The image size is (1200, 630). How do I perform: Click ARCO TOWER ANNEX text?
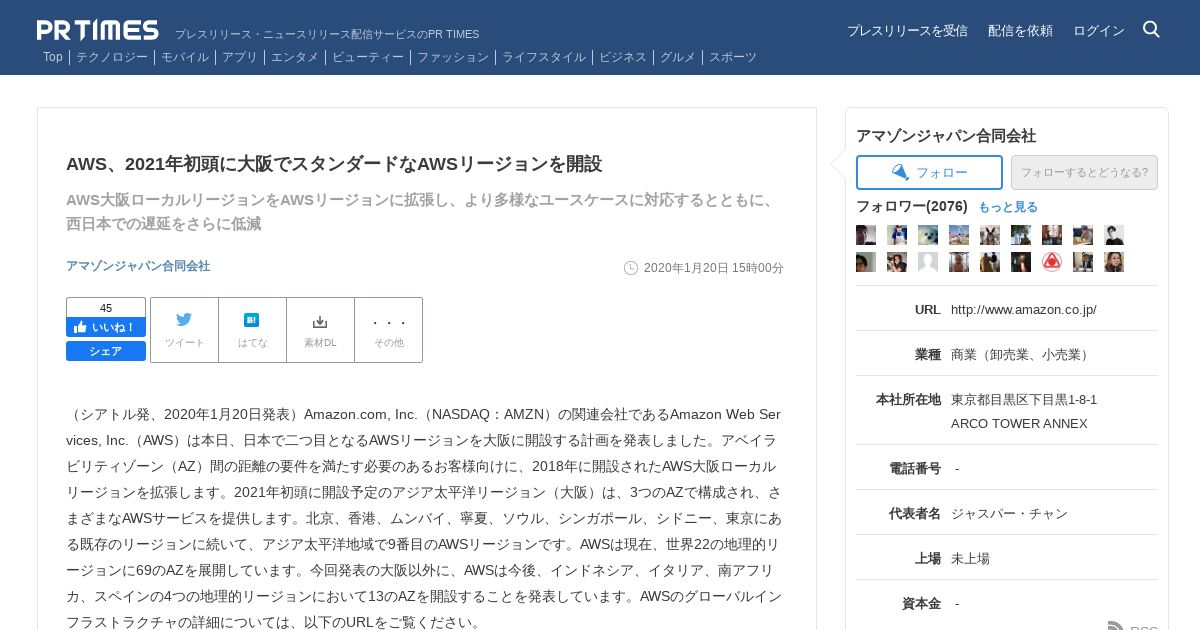(x=1019, y=424)
